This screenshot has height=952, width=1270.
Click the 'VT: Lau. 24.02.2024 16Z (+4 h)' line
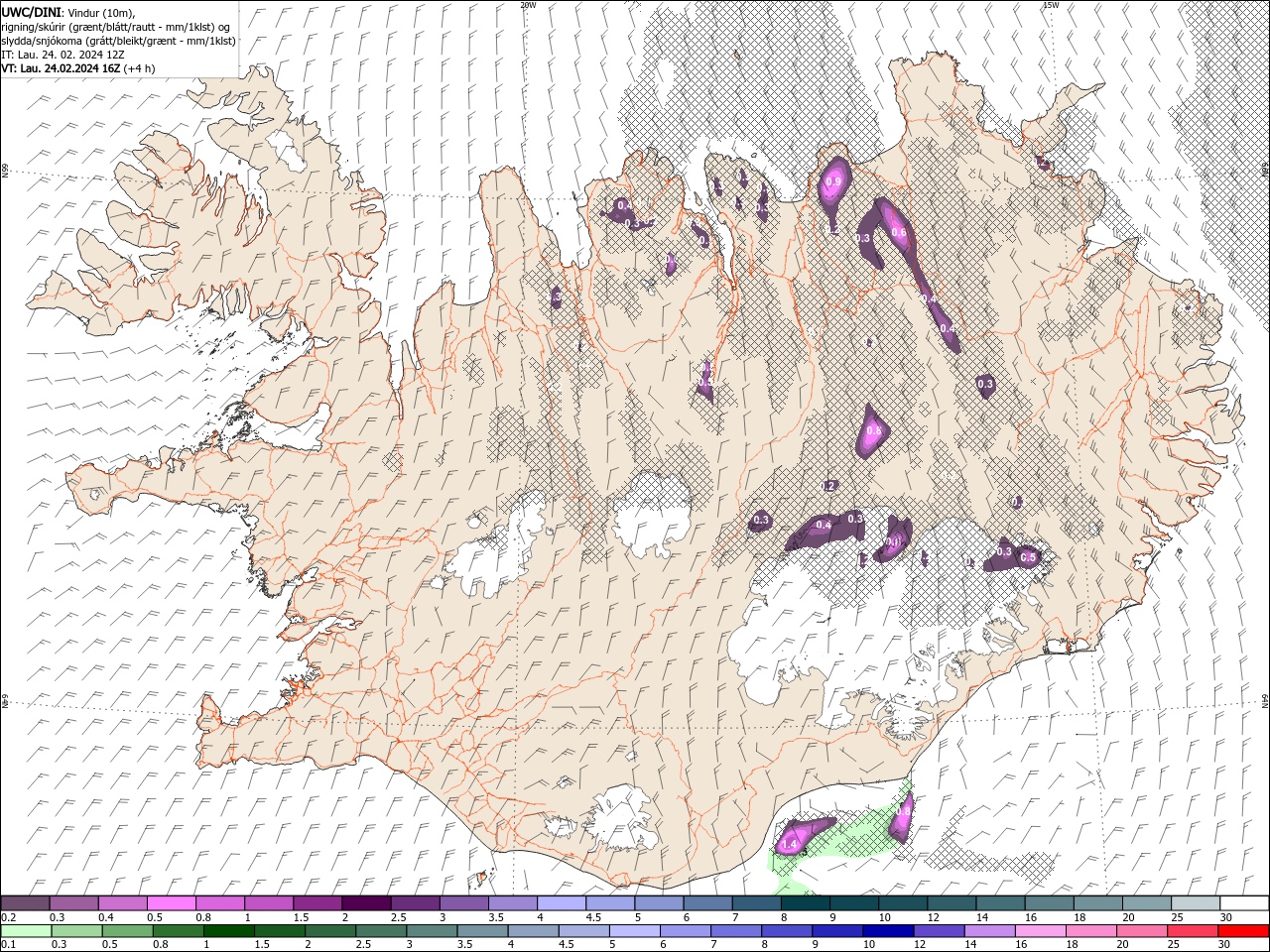[77, 68]
